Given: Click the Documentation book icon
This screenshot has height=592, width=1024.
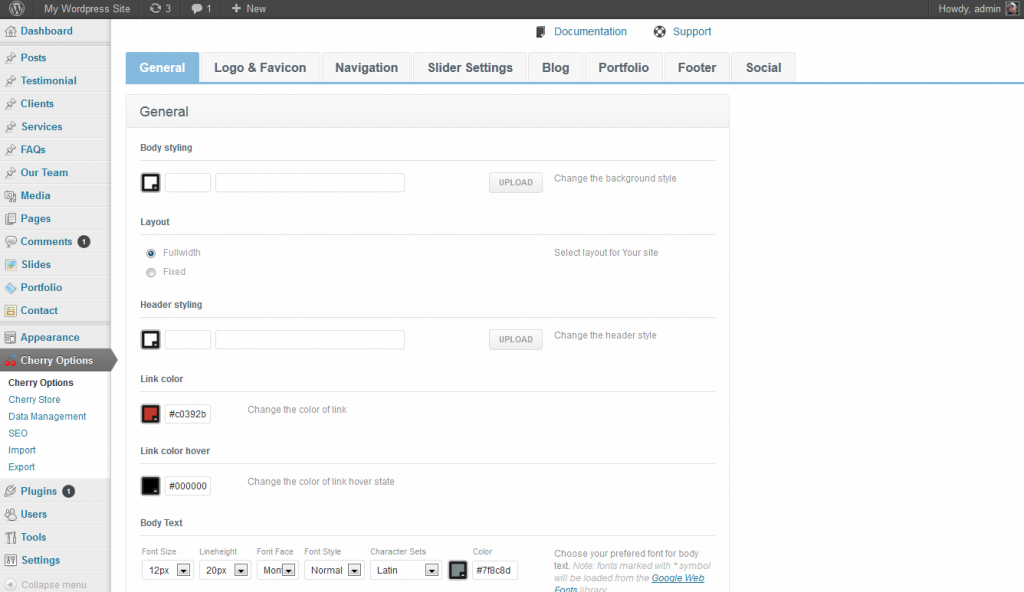Looking at the screenshot, I should click(541, 32).
